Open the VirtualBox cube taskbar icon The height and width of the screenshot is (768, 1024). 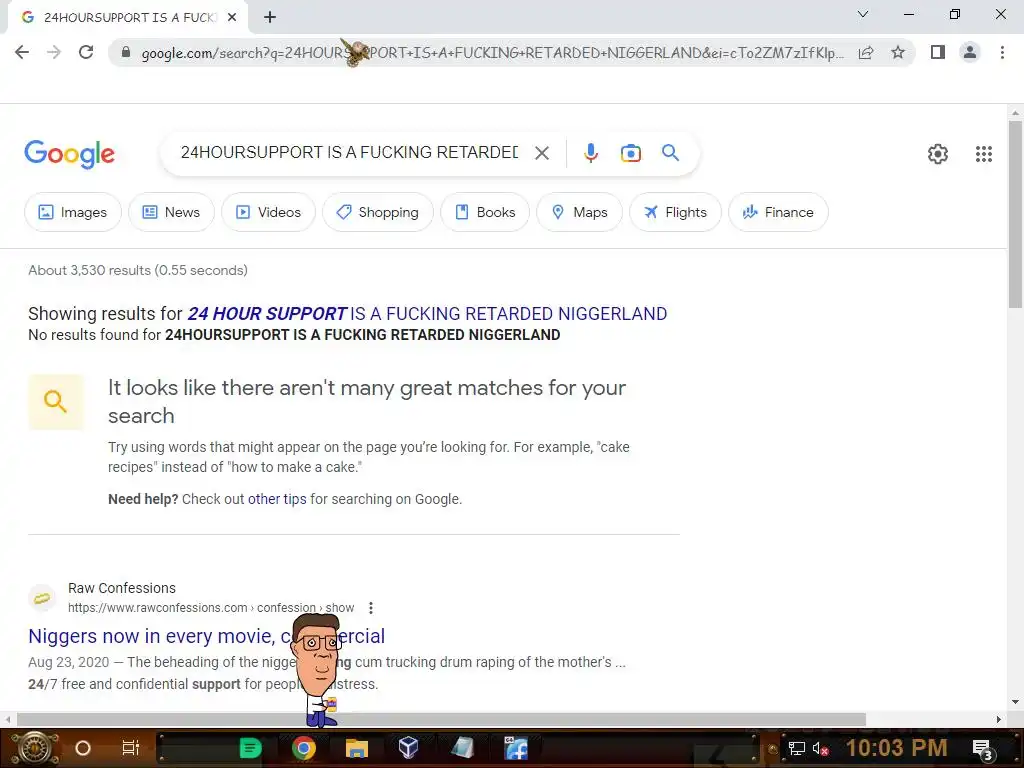pyautogui.click(x=408, y=748)
